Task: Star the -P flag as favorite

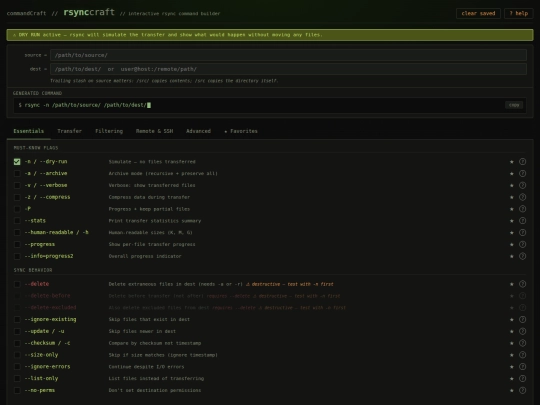Action: pyautogui.click(x=511, y=209)
